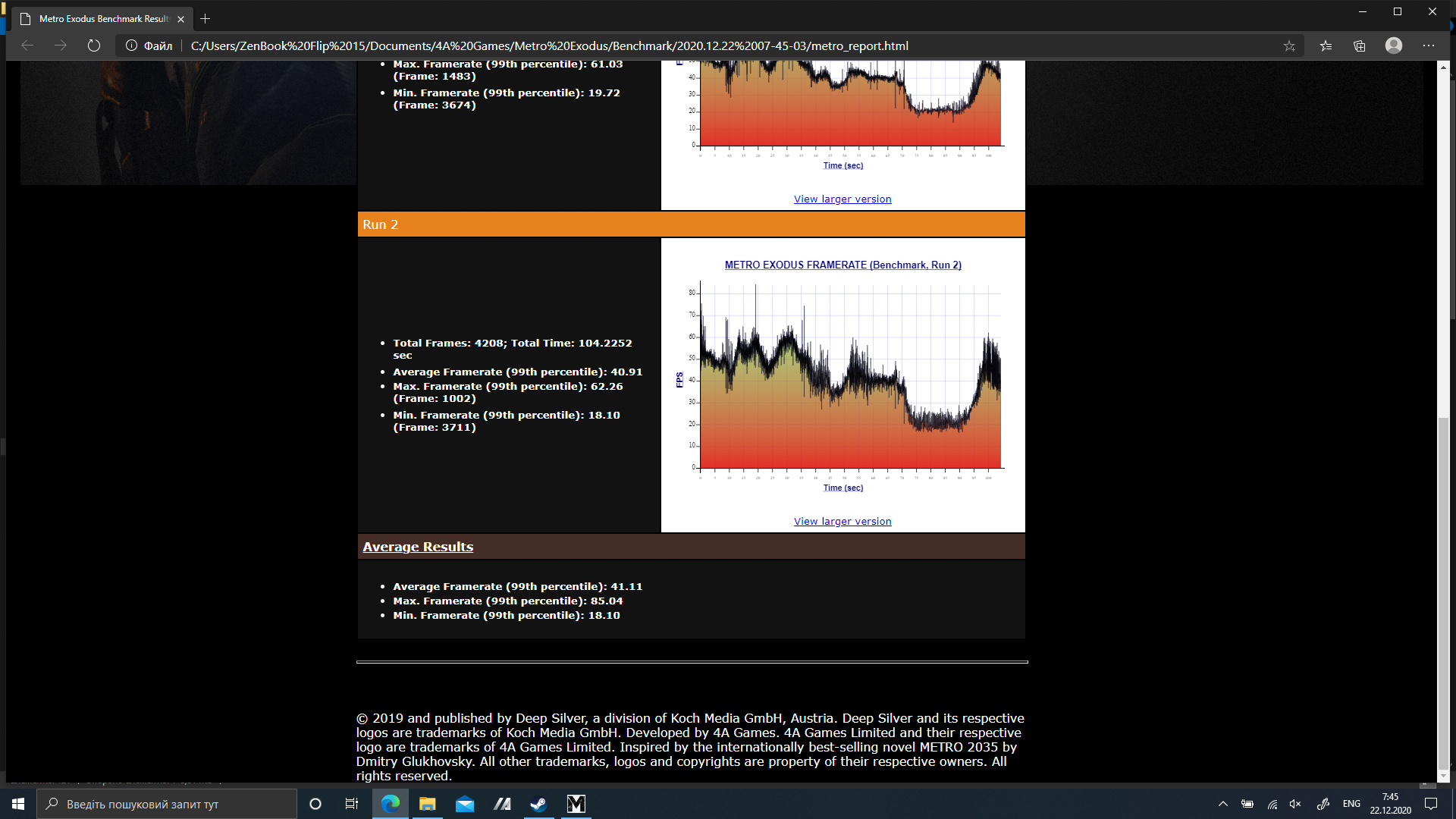This screenshot has width=1456, height=819.
Task: Select the Min Framerate 19.72 line
Action: click(507, 99)
